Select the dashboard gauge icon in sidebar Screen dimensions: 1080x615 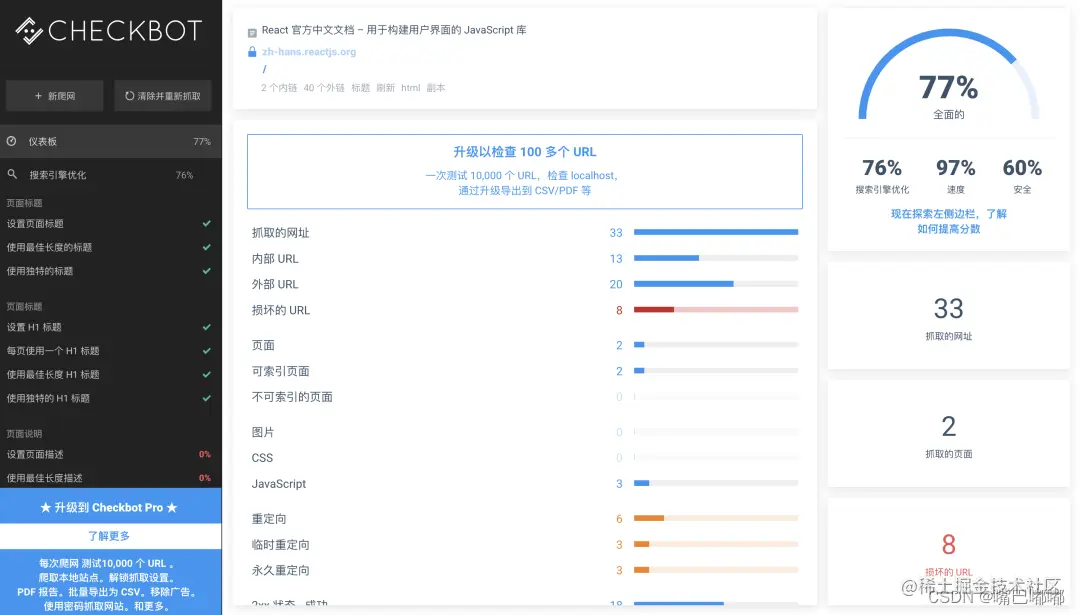tap(10, 140)
